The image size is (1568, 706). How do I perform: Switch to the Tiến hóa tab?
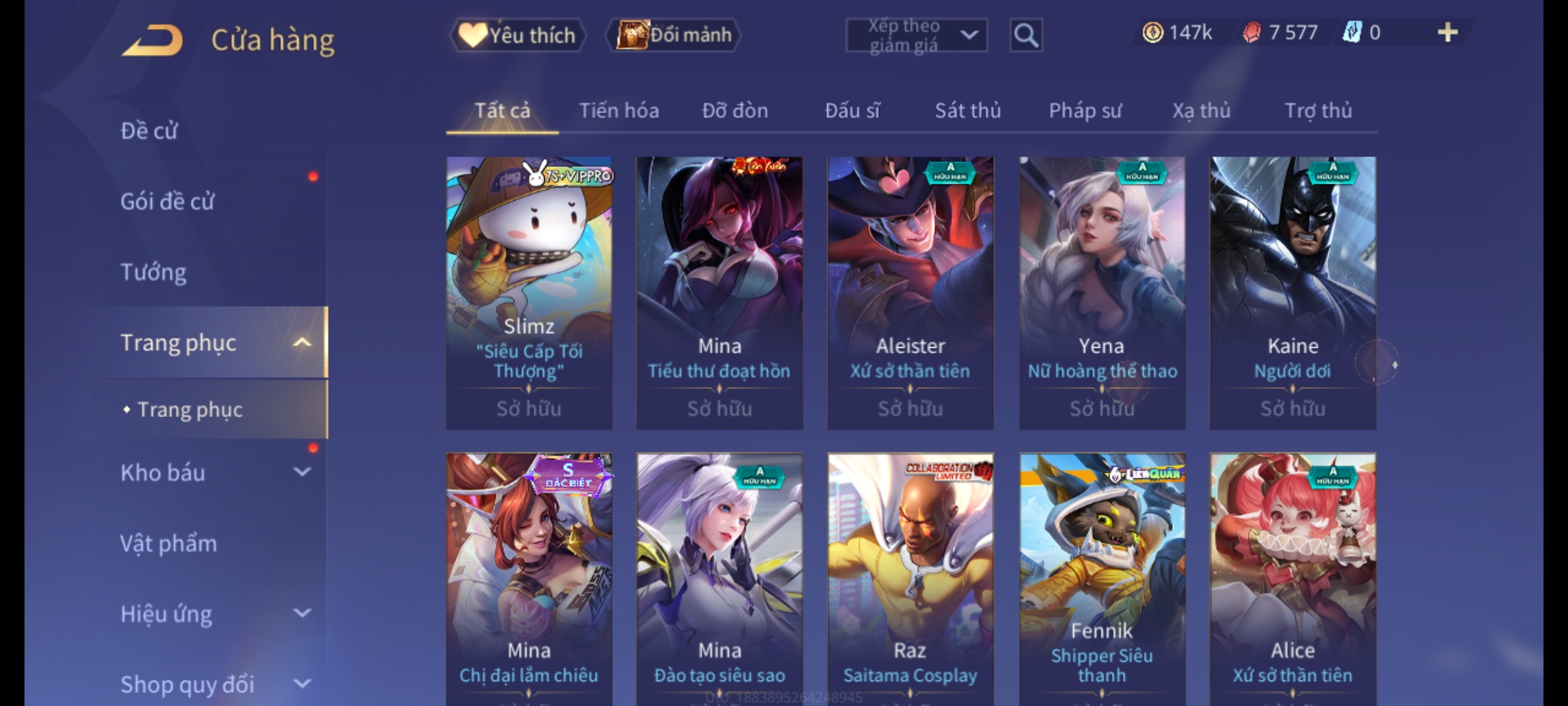tap(619, 110)
